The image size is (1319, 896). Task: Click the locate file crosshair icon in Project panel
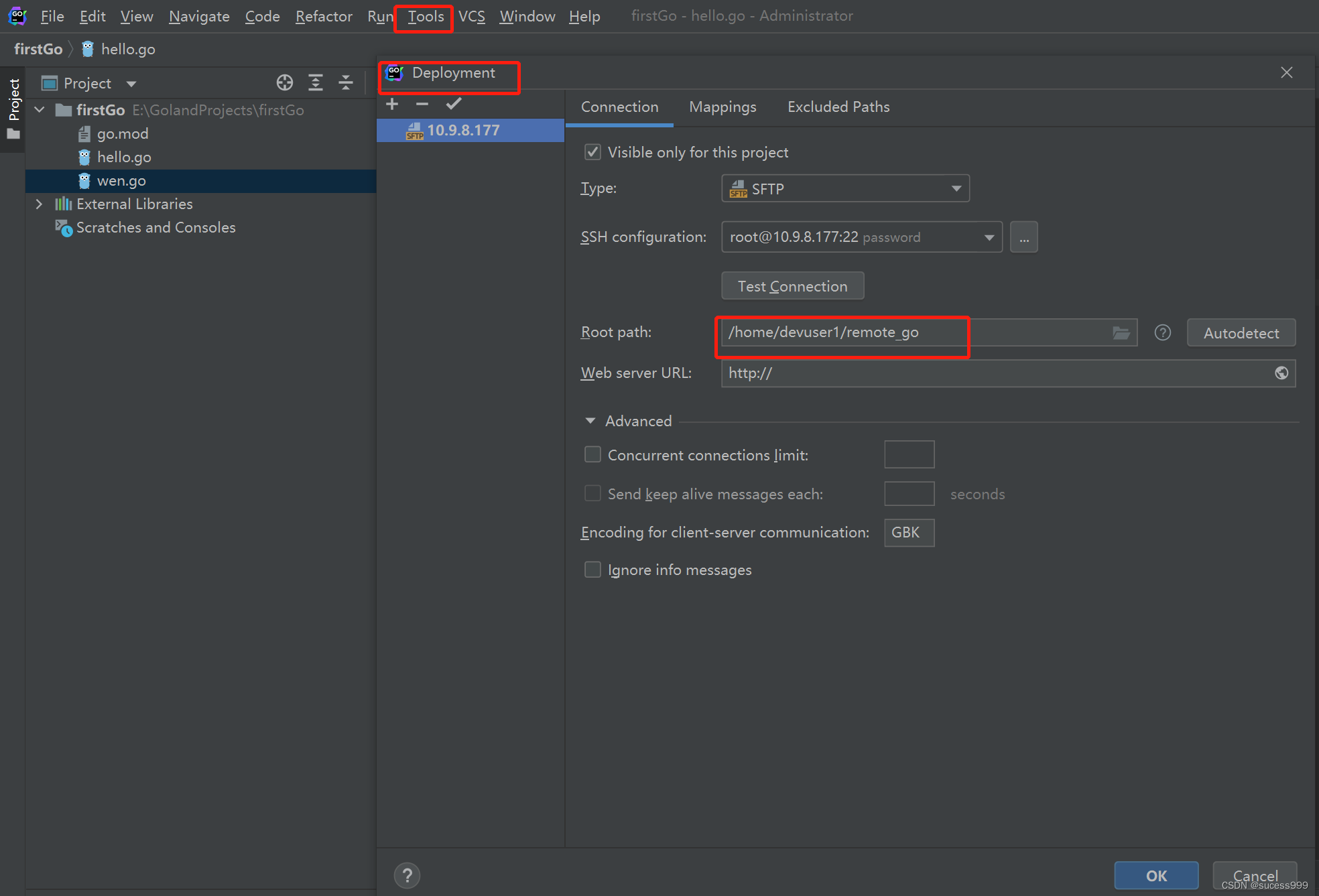pyautogui.click(x=285, y=82)
